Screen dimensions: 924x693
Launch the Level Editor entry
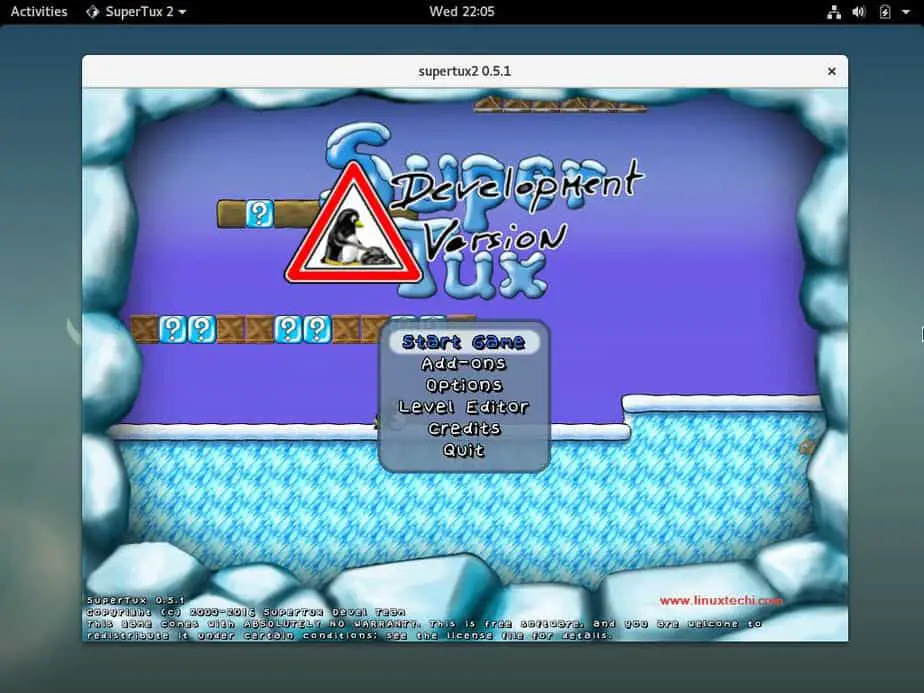(464, 407)
